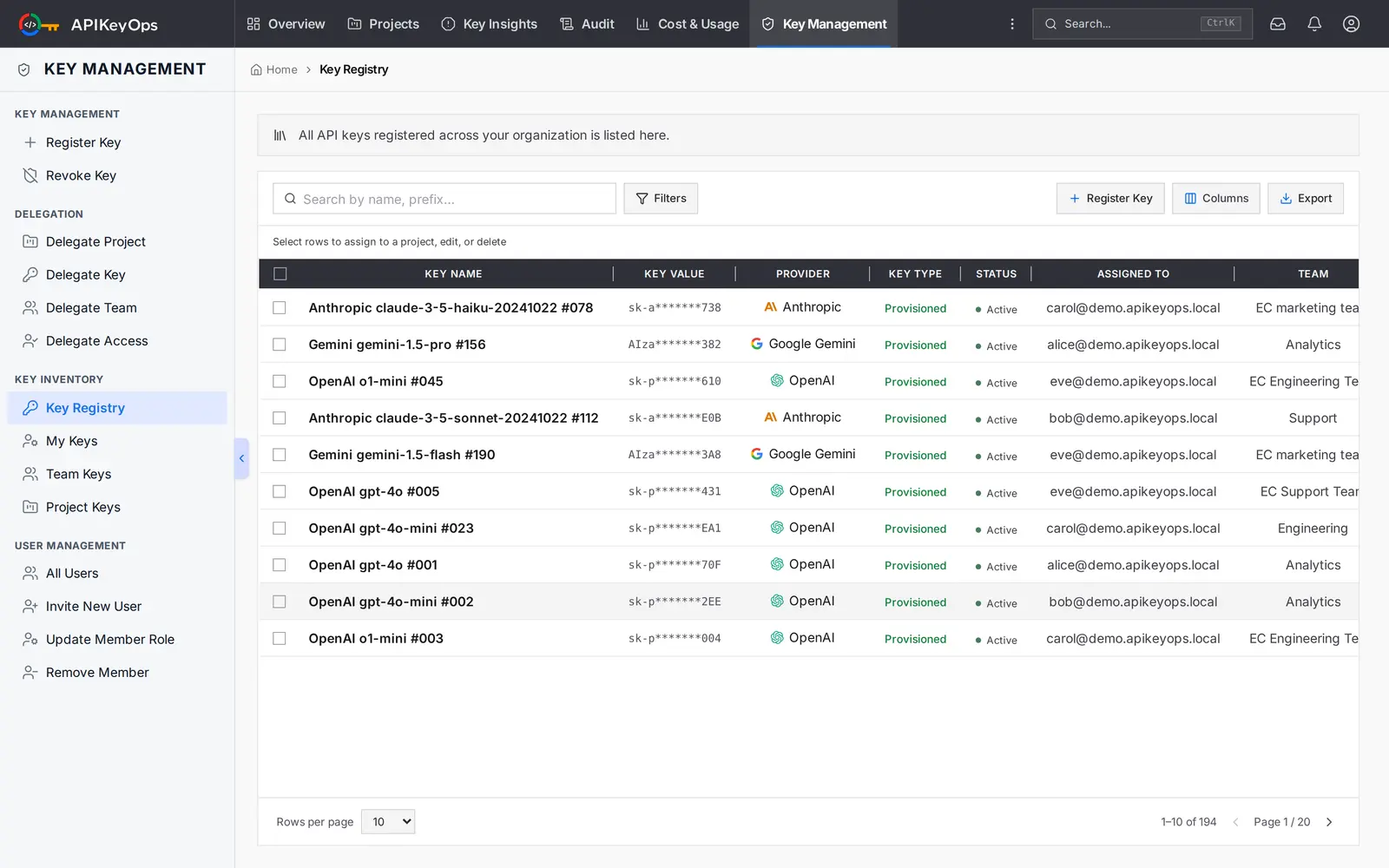
Task: Click the Anthropic logo on claude-3-5-haiku row
Action: click(x=770, y=307)
